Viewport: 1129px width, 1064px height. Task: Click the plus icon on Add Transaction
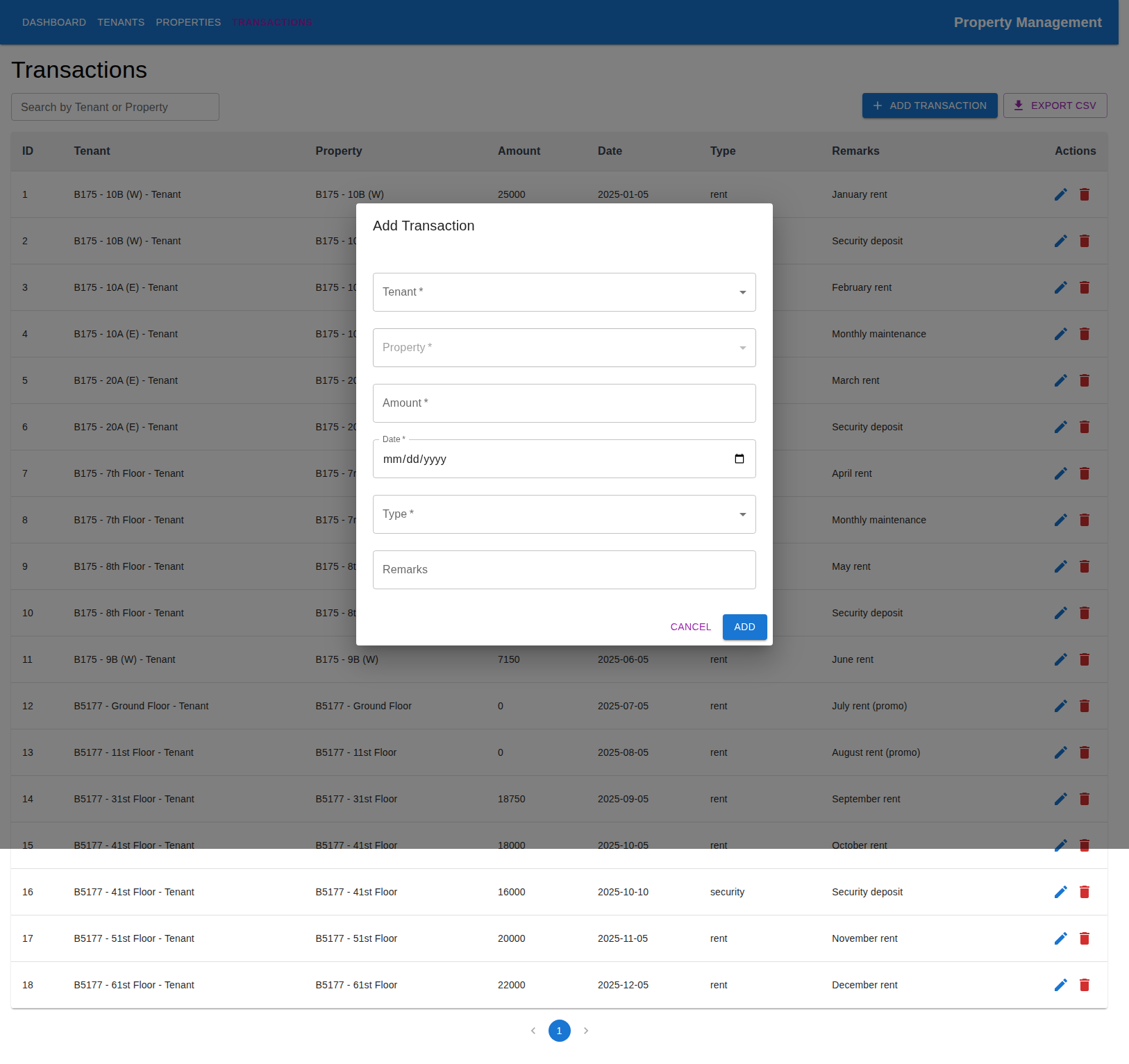coord(877,105)
